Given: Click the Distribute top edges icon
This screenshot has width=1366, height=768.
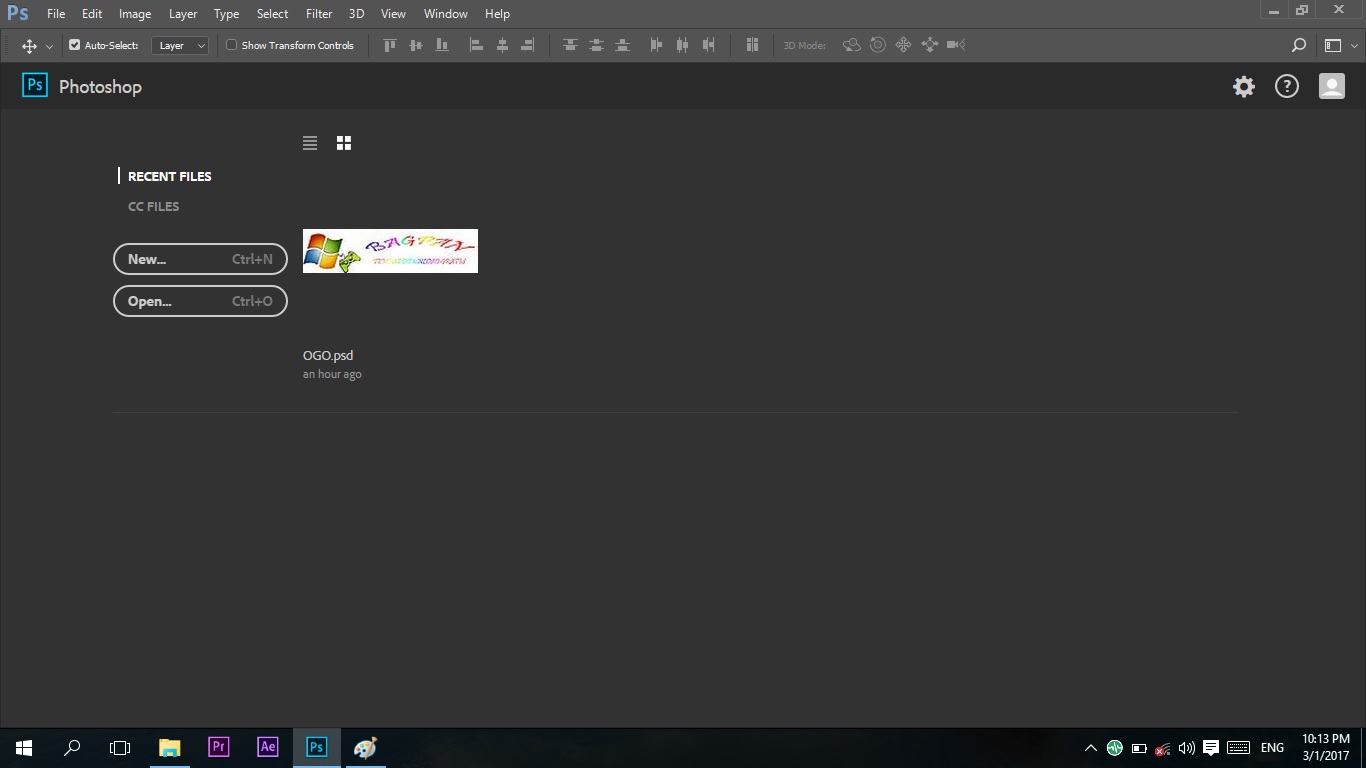Looking at the screenshot, I should pos(570,45).
